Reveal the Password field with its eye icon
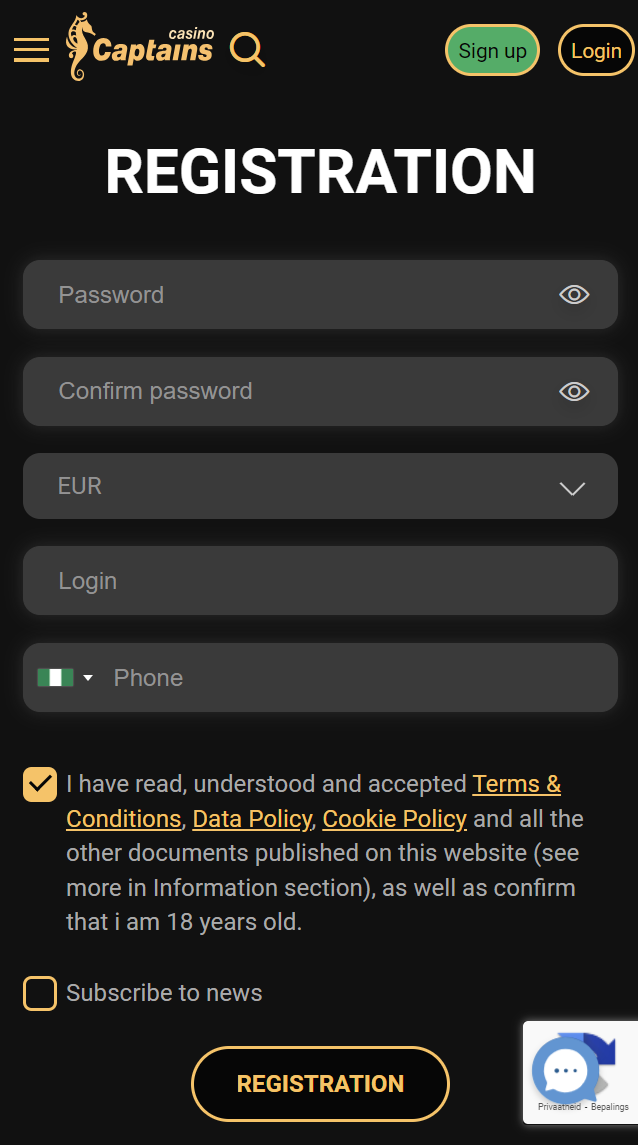The image size is (638, 1145). coord(573,294)
